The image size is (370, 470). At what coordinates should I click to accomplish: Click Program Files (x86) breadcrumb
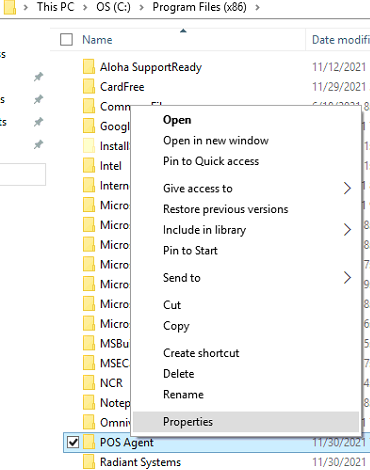[x=199, y=7]
